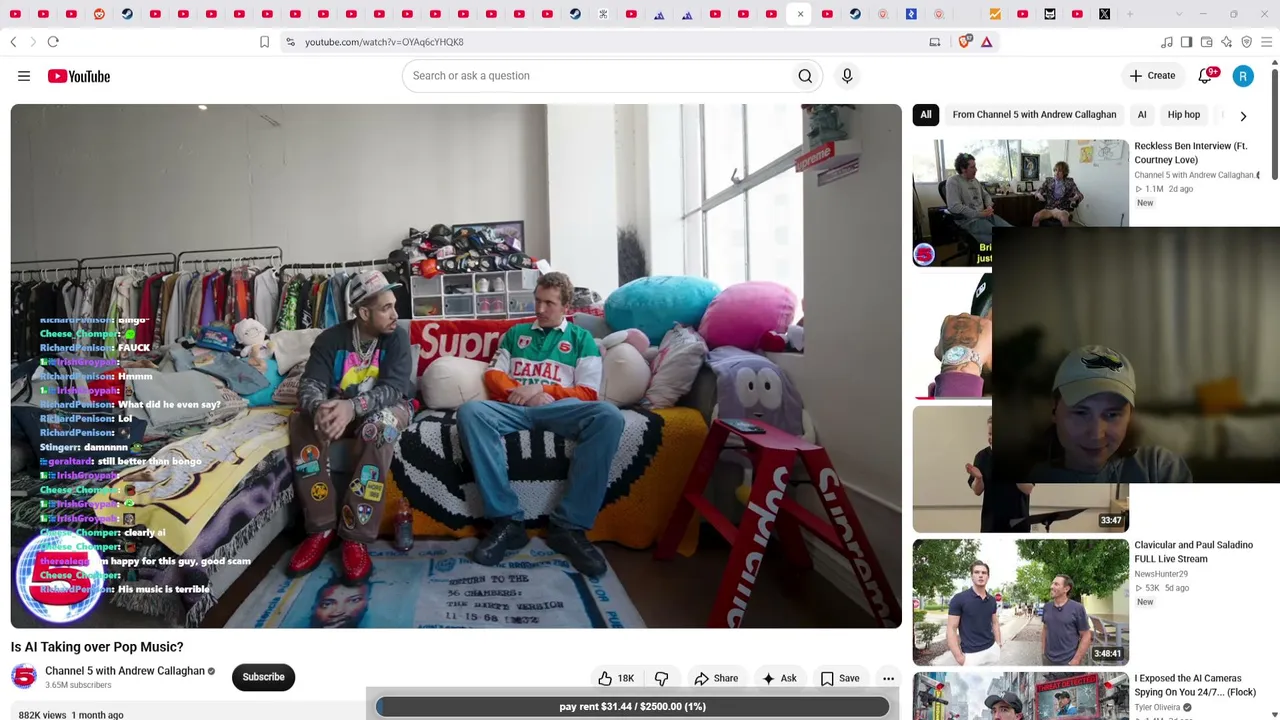The height and width of the screenshot is (720, 1280).
Task: Open a new browser tab
Action: [x=1130, y=14]
